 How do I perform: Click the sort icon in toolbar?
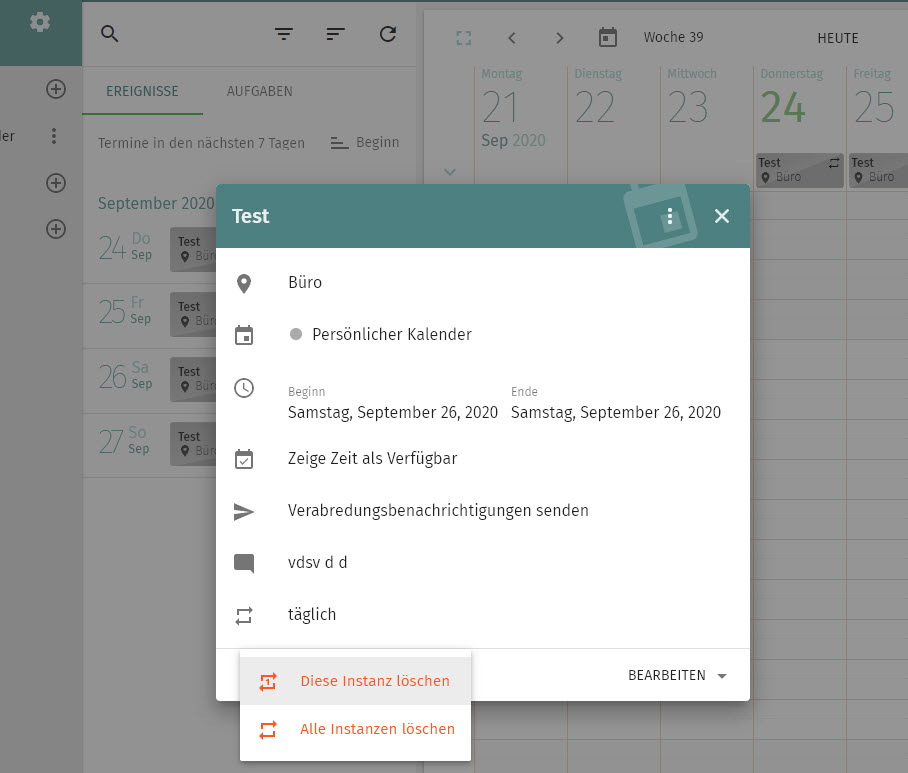tap(336, 34)
